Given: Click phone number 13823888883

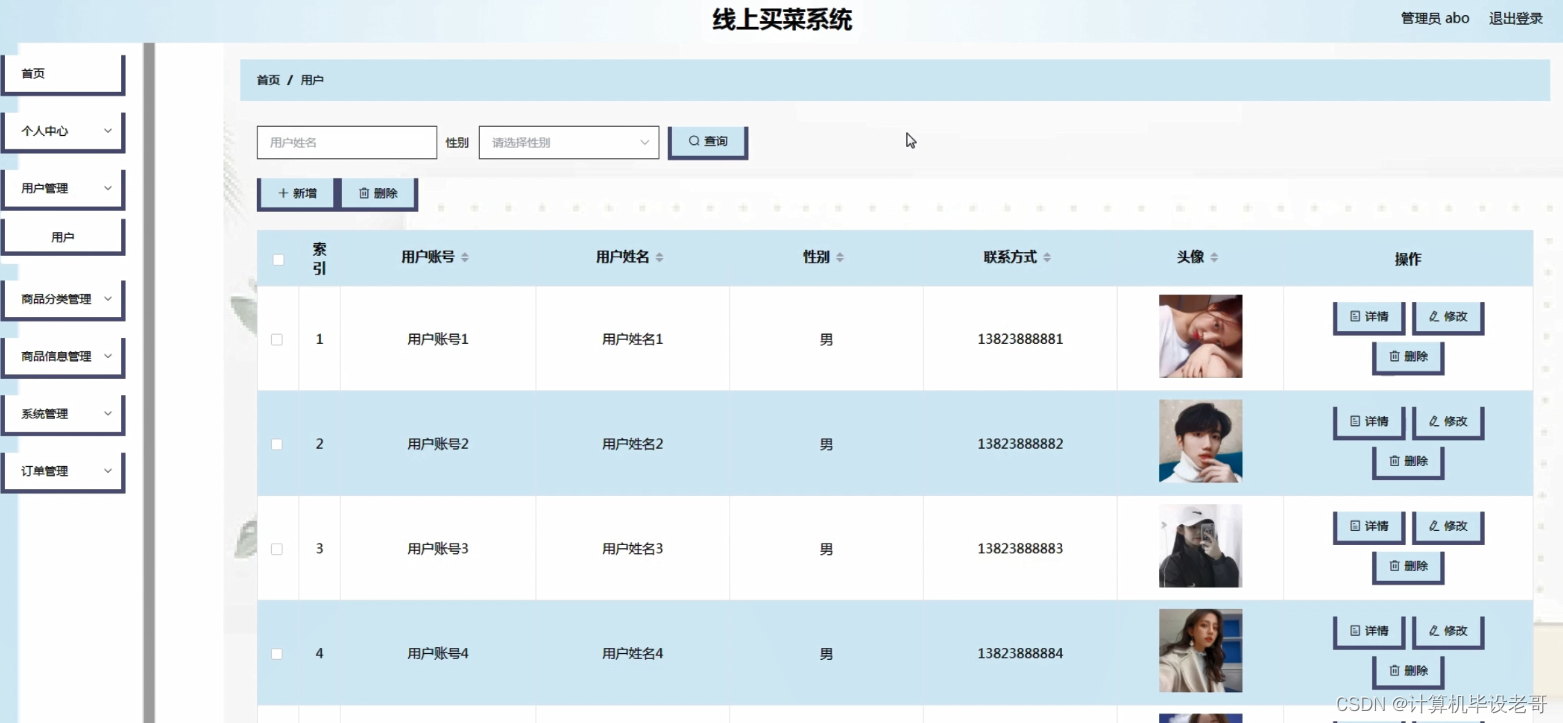Looking at the screenshot, I should pos(1020,549).
